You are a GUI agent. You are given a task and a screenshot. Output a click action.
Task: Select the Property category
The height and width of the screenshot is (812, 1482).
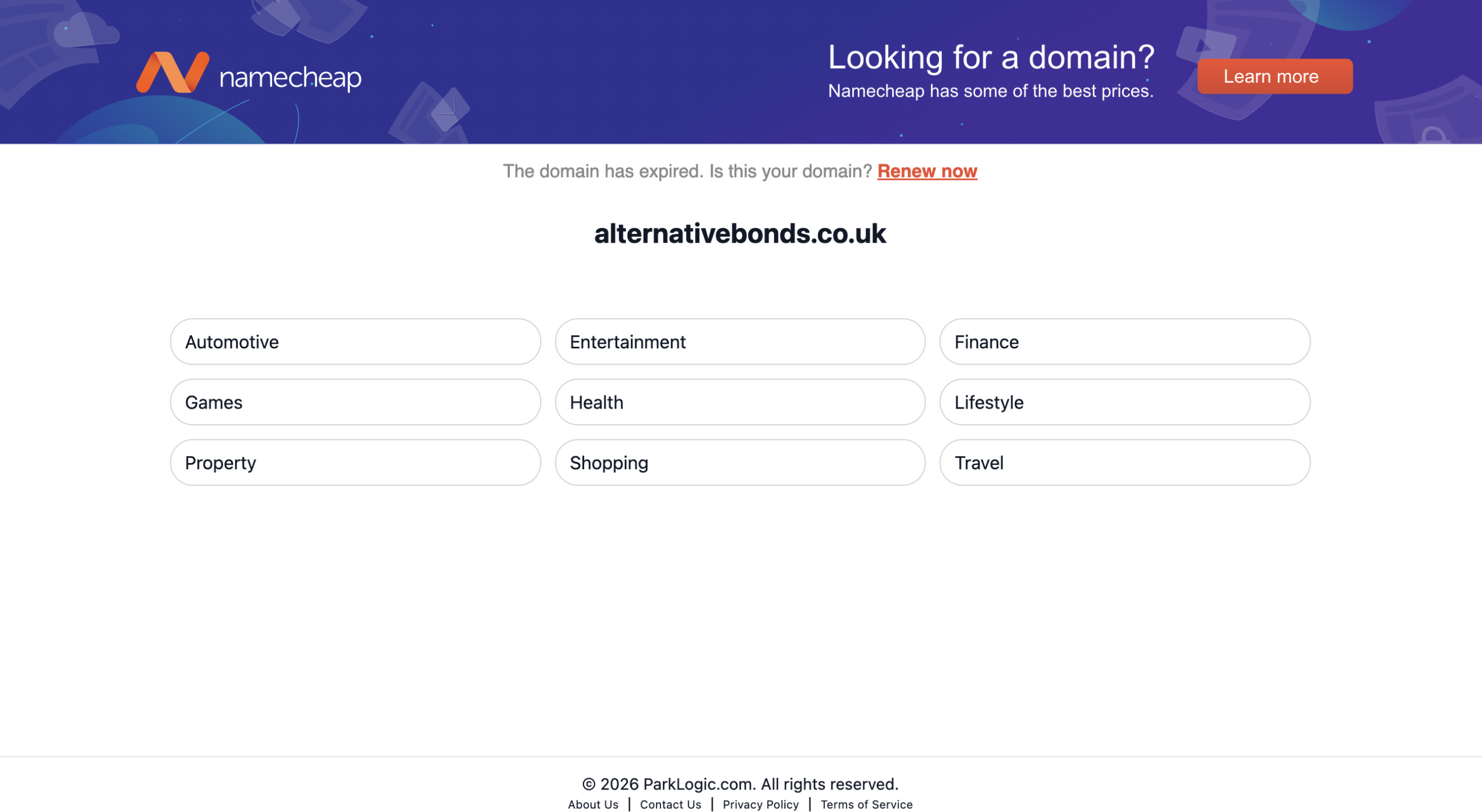coord(355,462)
